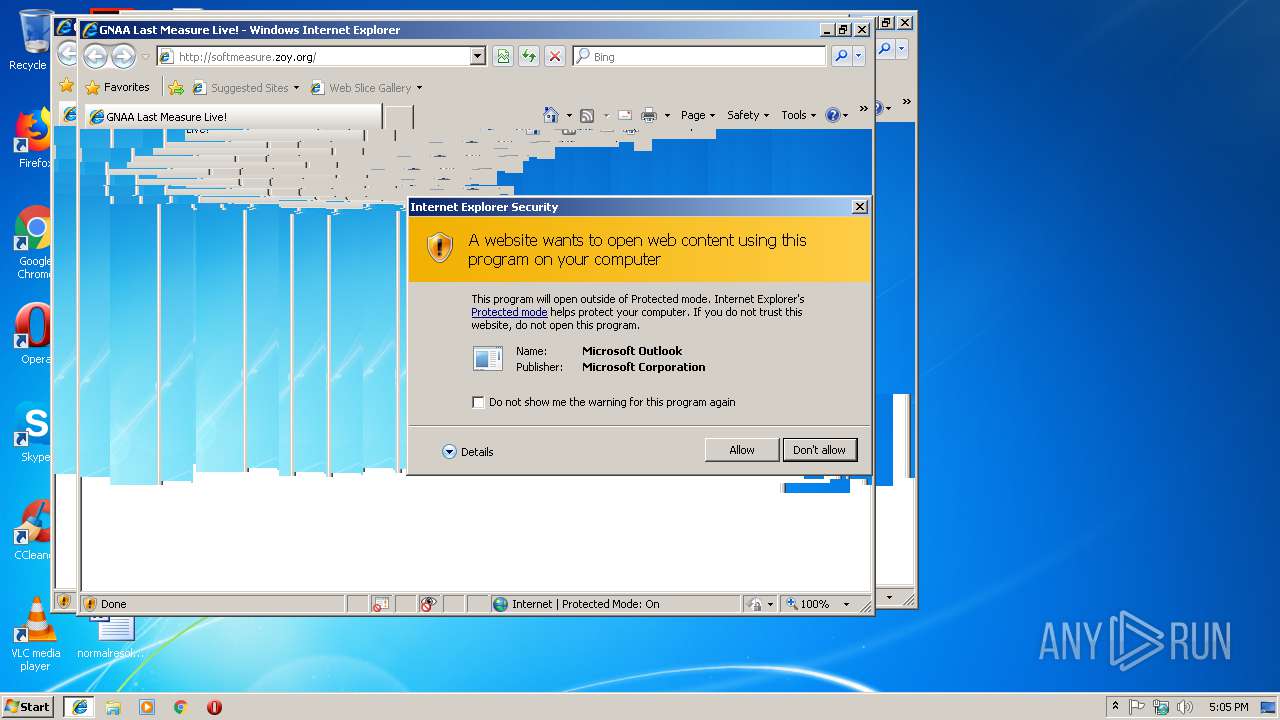The width and height of the screenshot is (1280, 720).
Task: Select the VLC media player desktop icon
Action: [x=35, y=633]
